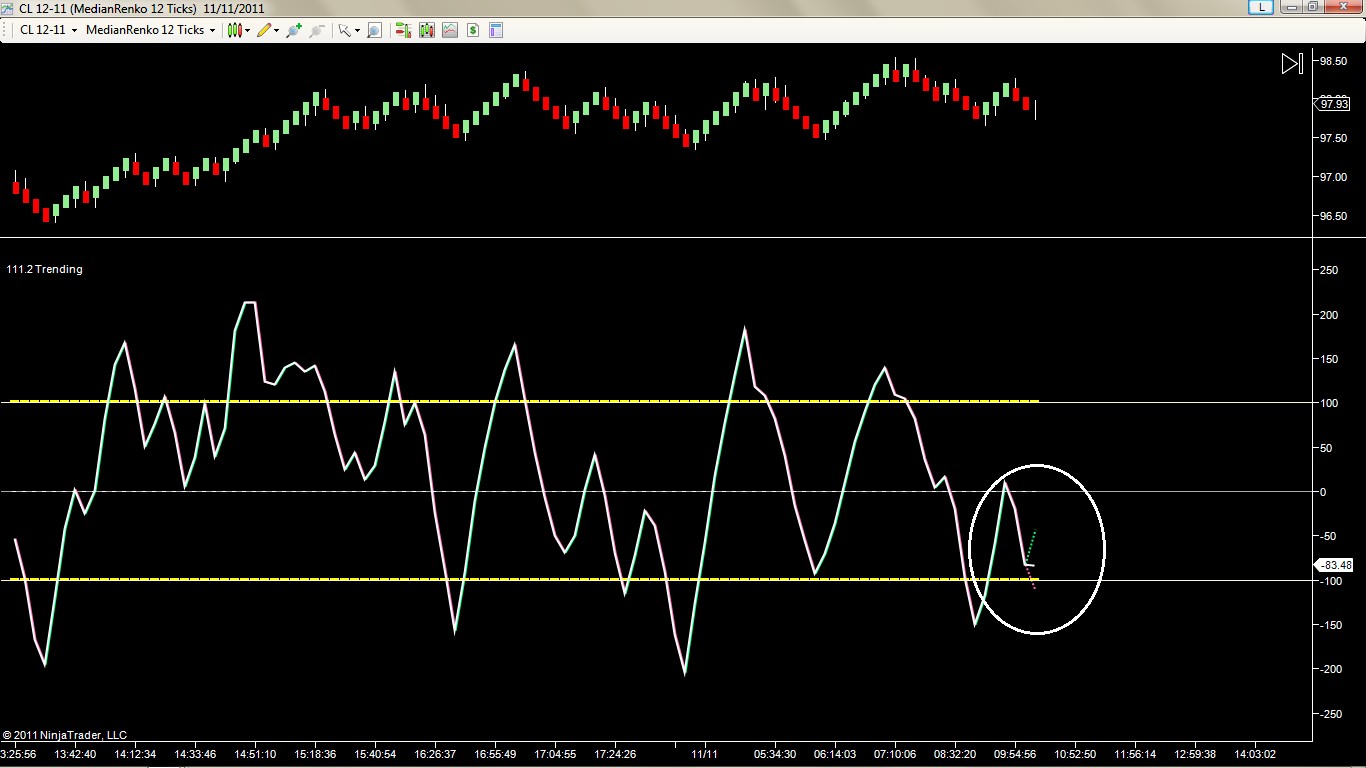Click the "14:03:02" time axis label
Viewport: 1366px width, 768px height.
1255,754
